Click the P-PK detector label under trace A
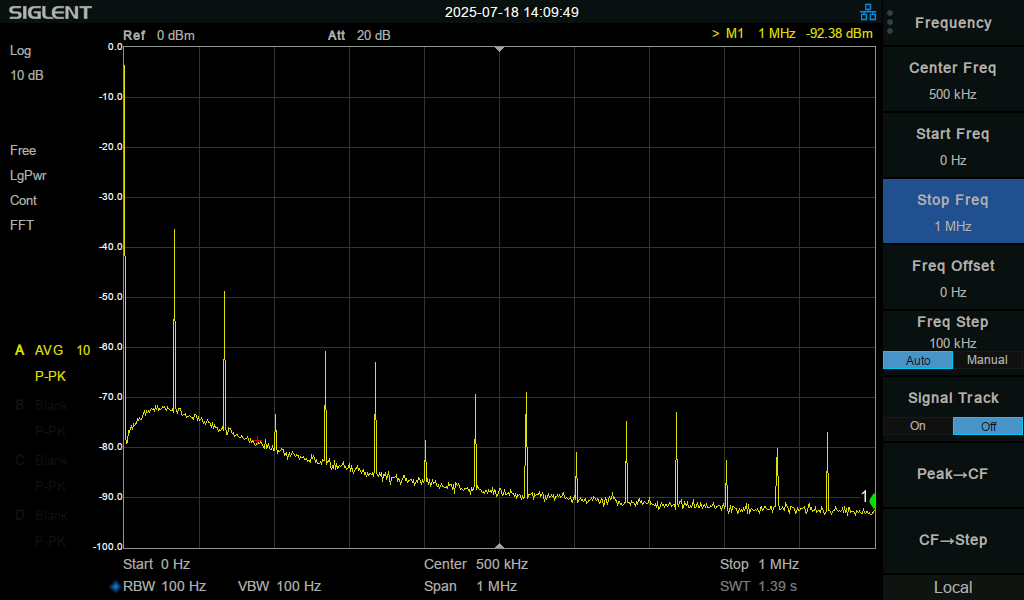Image resolution: width=1024 pixels, height=600 pixels. coord(50,377)
